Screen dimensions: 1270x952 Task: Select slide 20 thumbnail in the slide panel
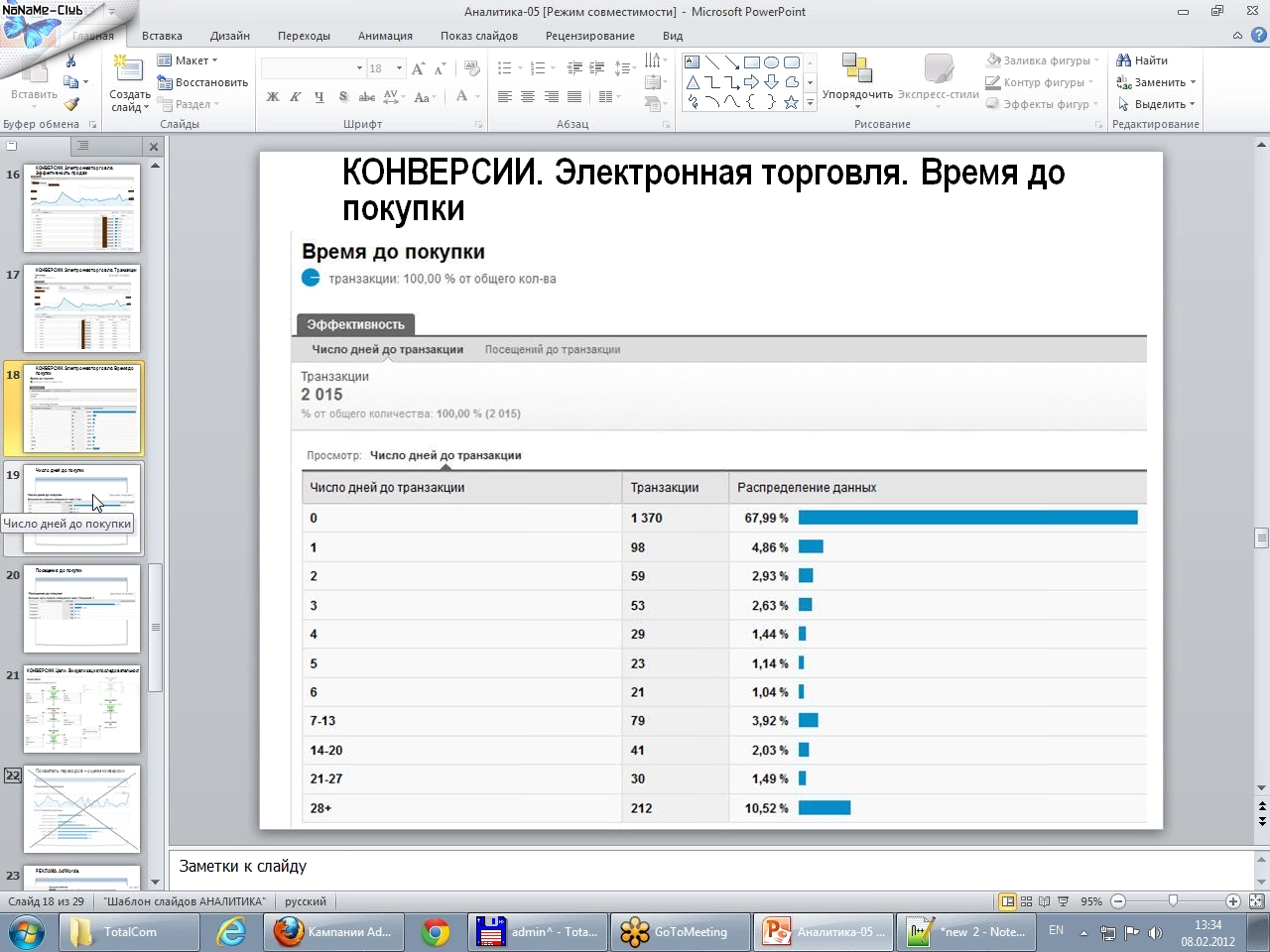click(x=81, y=609)
